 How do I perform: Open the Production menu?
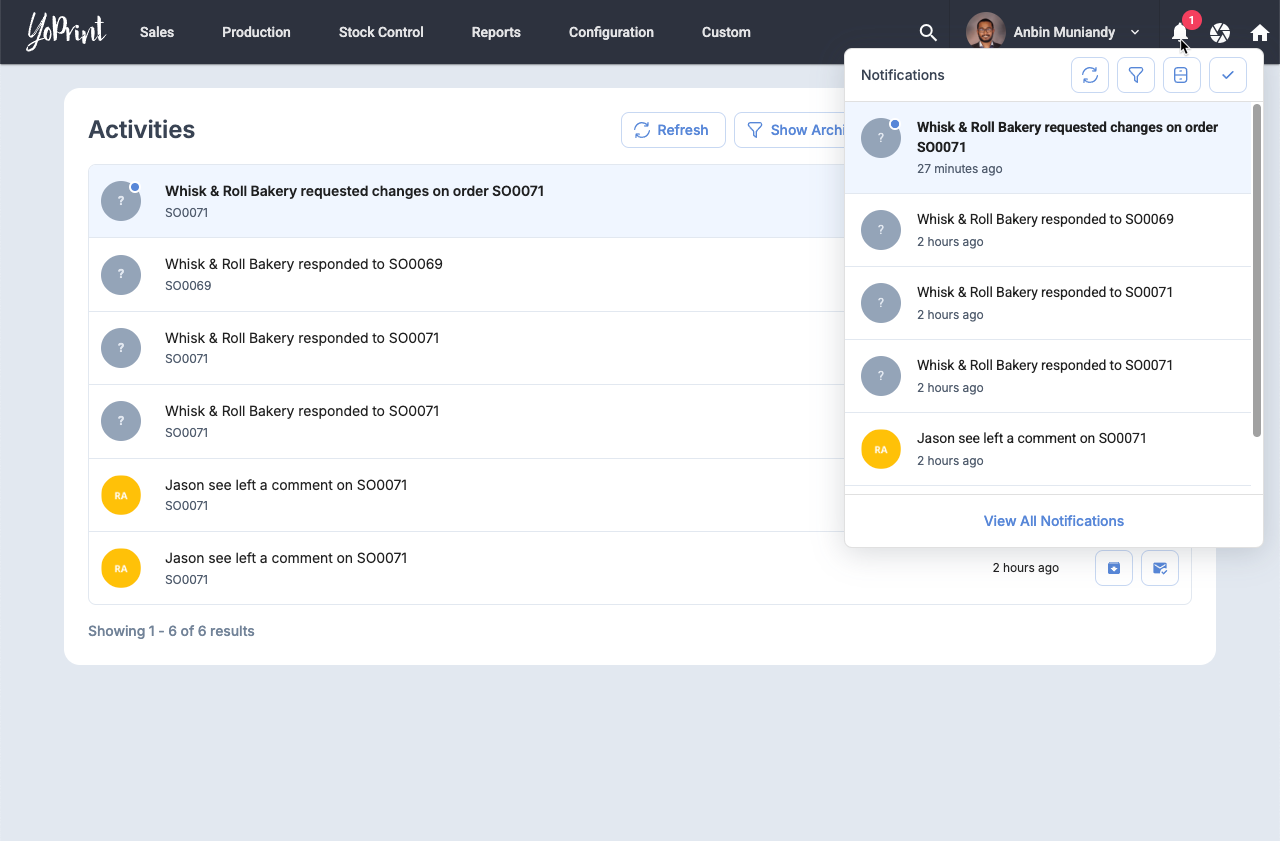(x=256, y=32)
